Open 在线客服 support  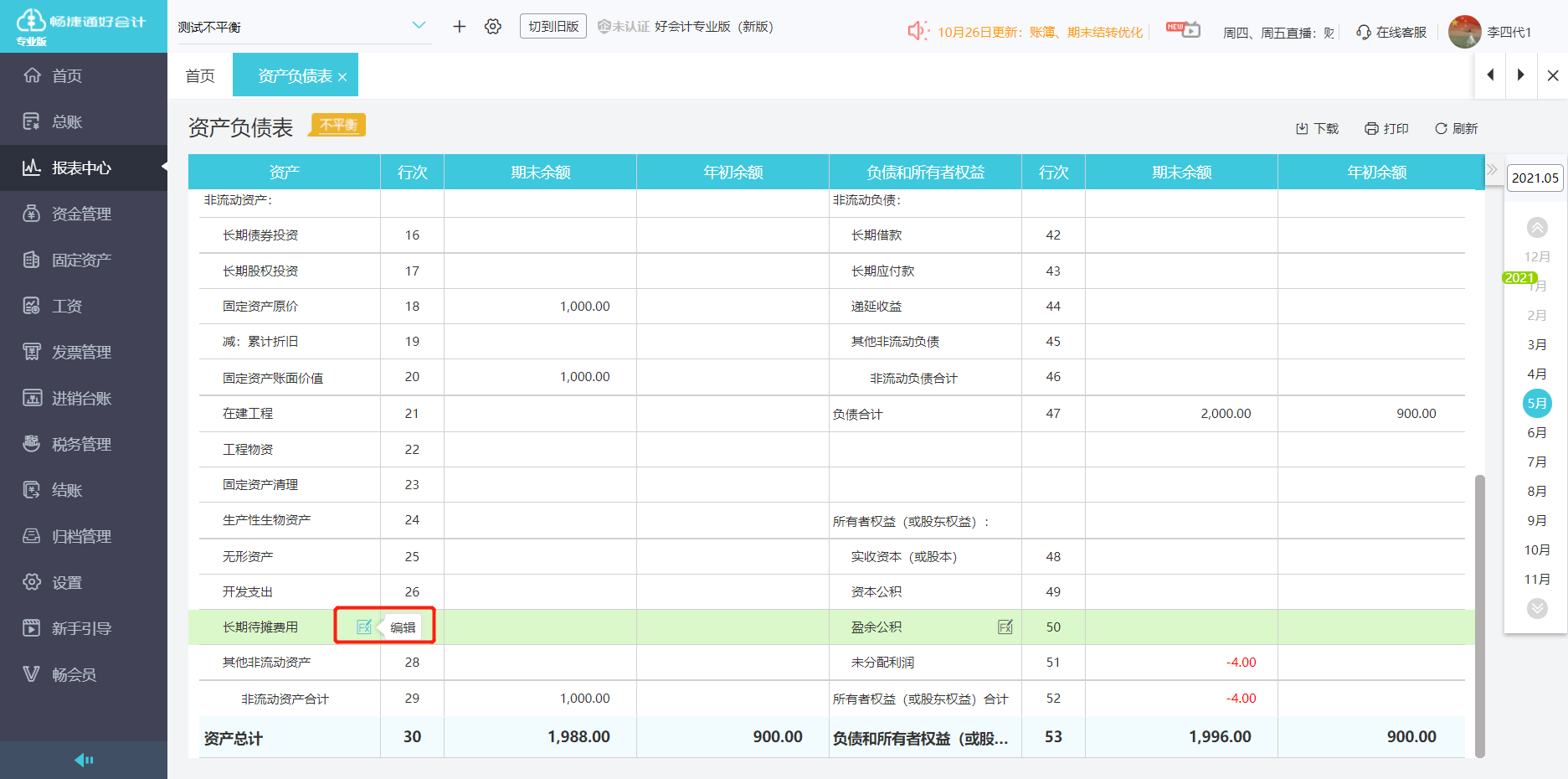pyautogui.click(x=1391, y=32)
